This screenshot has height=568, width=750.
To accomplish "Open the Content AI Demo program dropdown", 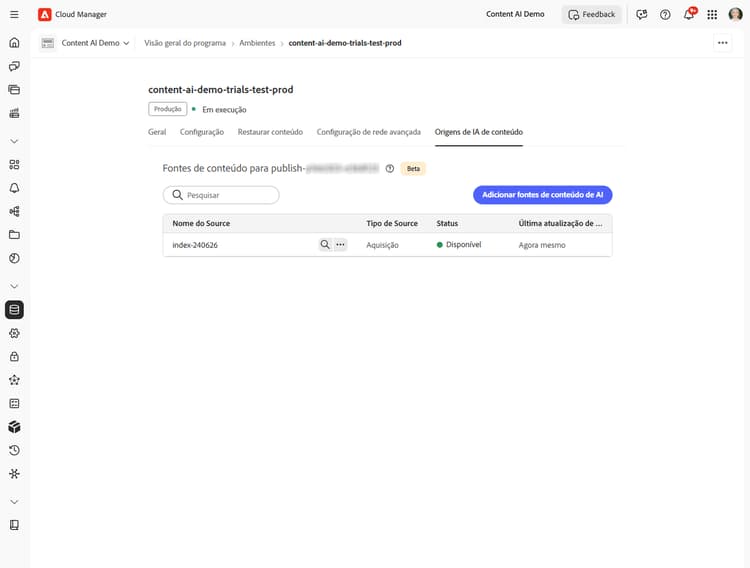I will 95,43.
